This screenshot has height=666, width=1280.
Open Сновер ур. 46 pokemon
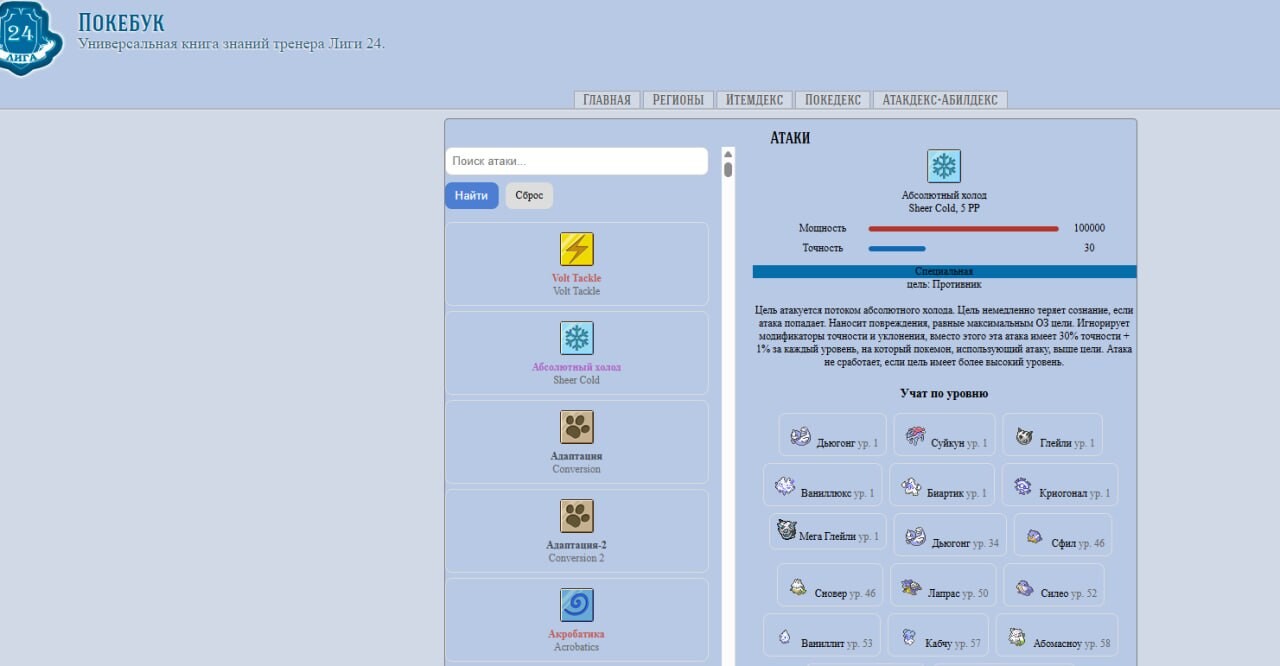(x=830, y=585)
